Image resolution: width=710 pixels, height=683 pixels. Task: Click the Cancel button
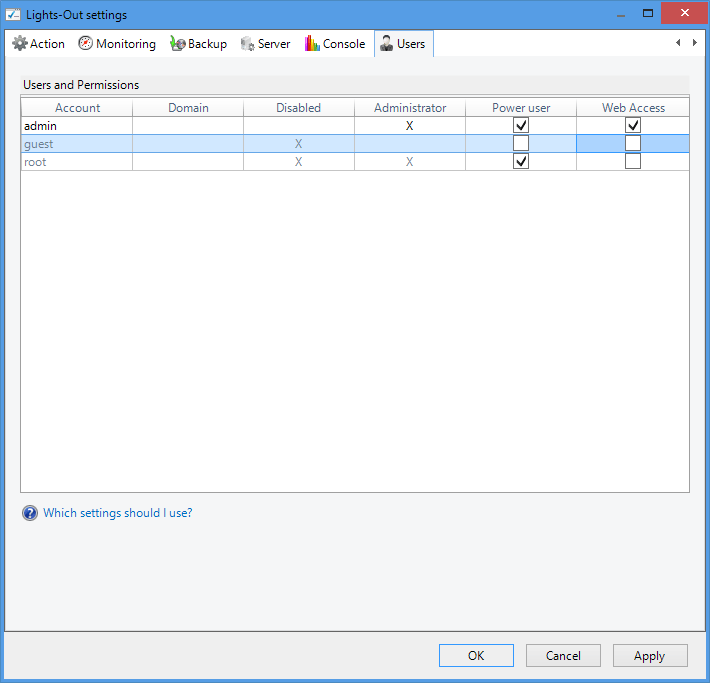coord(563,655)
